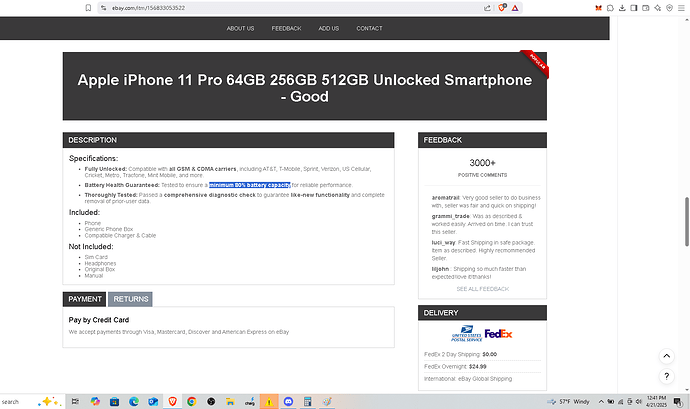Image resolution: width=690 pixels, height=409 pixels.
Task: Open site settings icon in address bar
Action: pyautogui.click(x=103, y=8)
